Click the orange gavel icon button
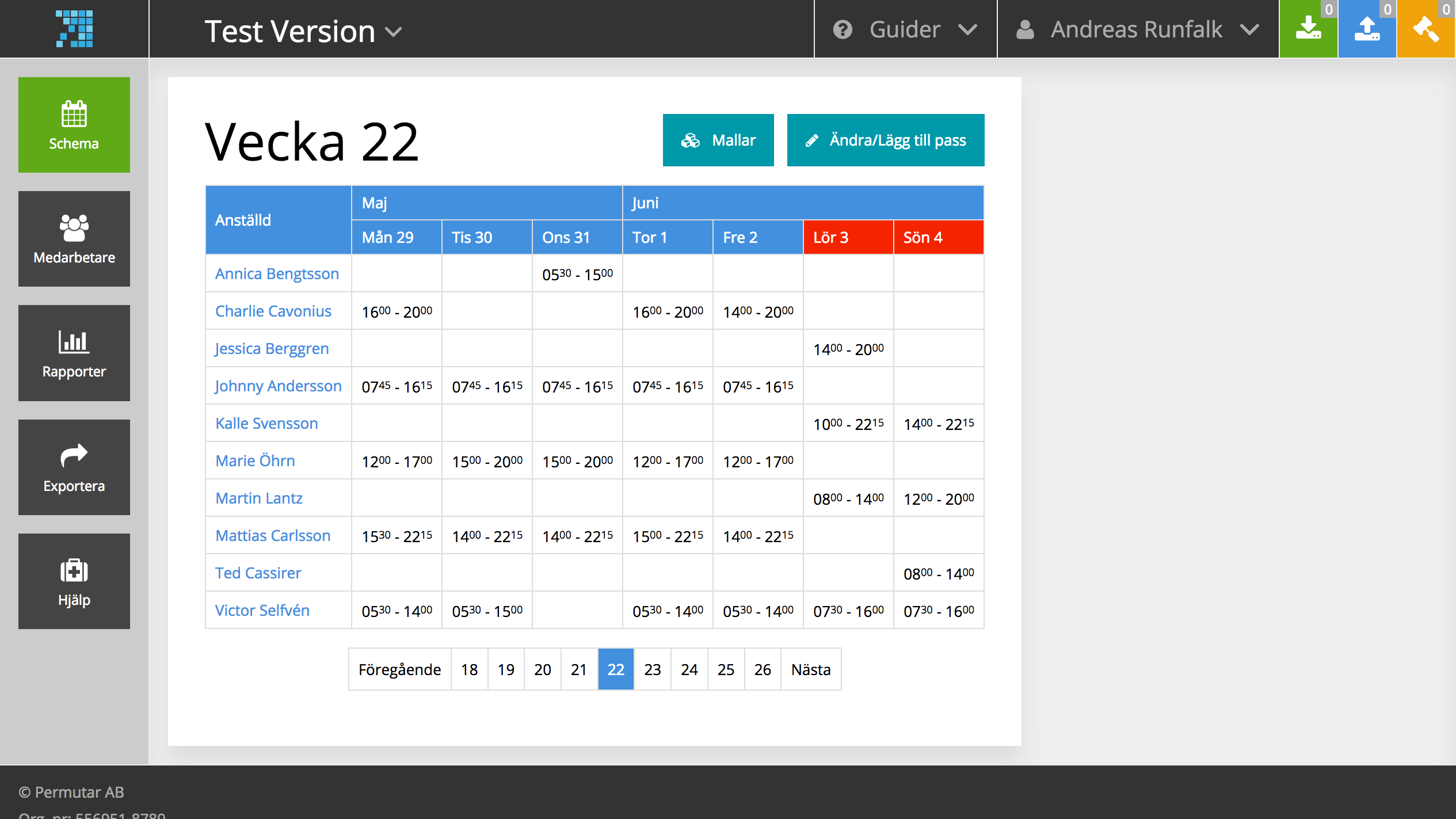 pos(1426,29)
